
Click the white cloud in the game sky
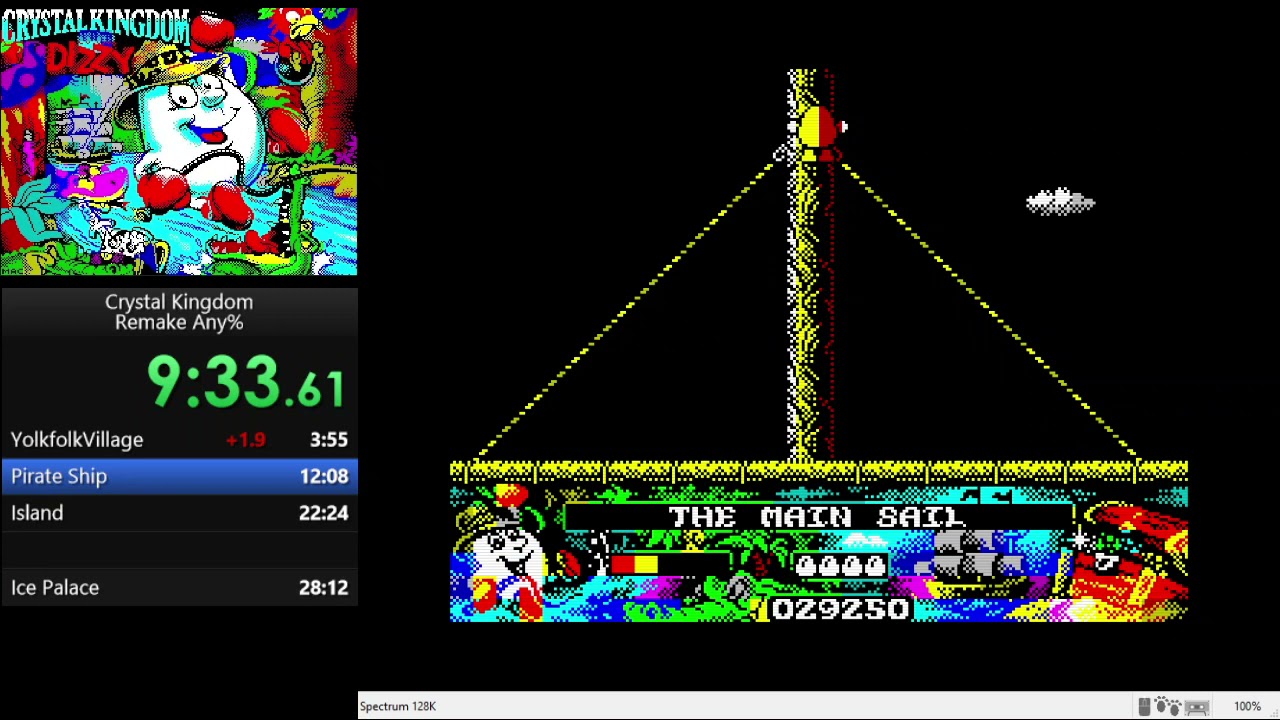click(1061, 202)
